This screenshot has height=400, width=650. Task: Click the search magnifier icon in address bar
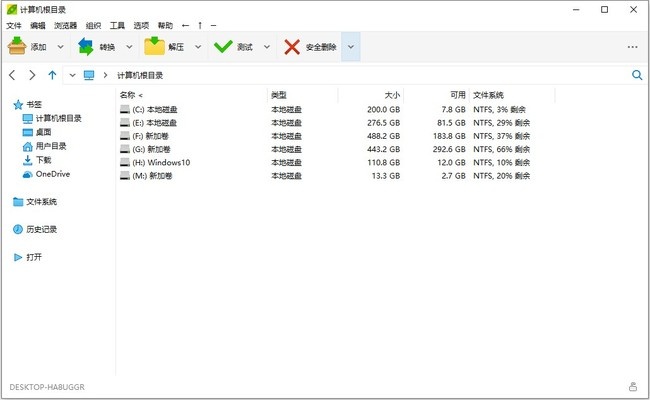coord(637,75)
